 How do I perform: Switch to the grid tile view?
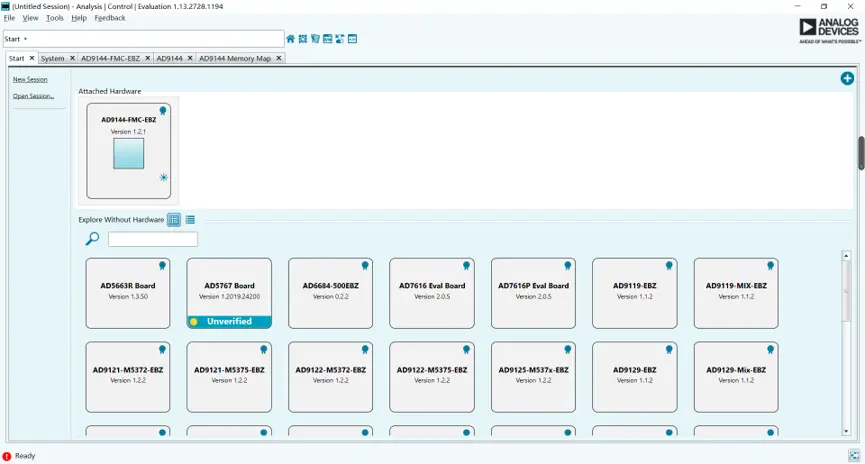174,220
